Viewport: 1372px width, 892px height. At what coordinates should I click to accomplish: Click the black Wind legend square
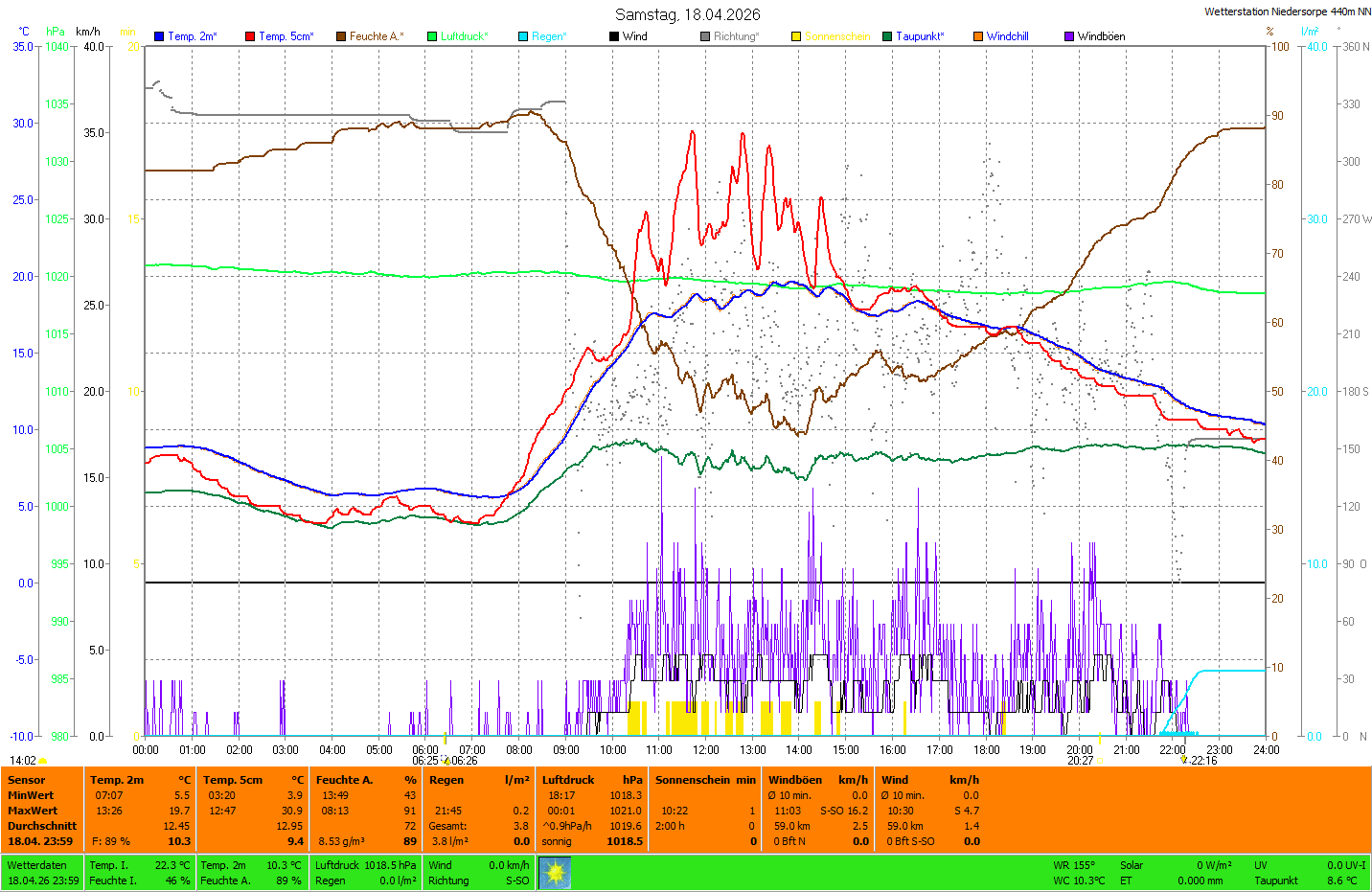(x=614, y=36)
